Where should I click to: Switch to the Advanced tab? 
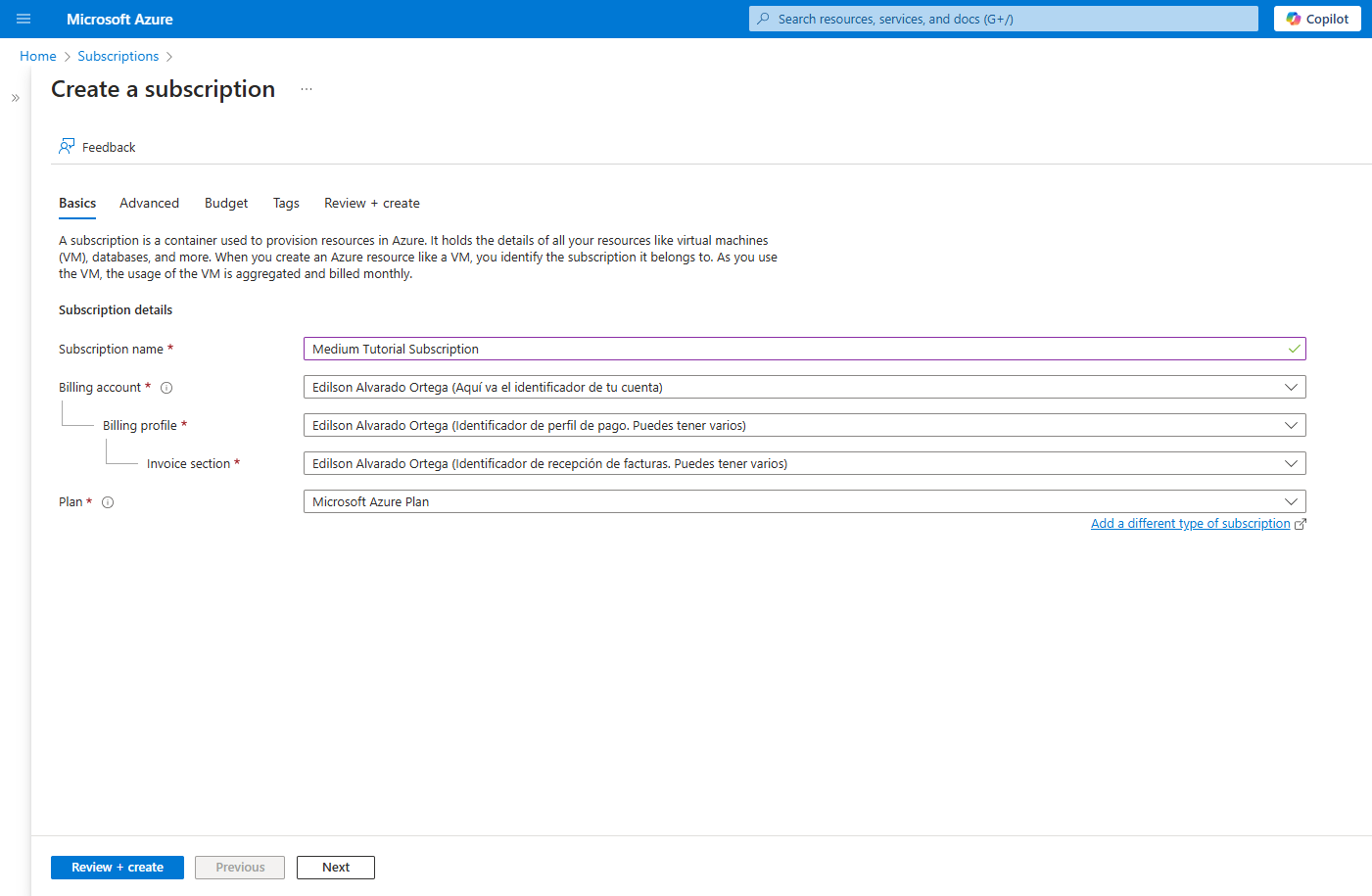coord(149,203)
